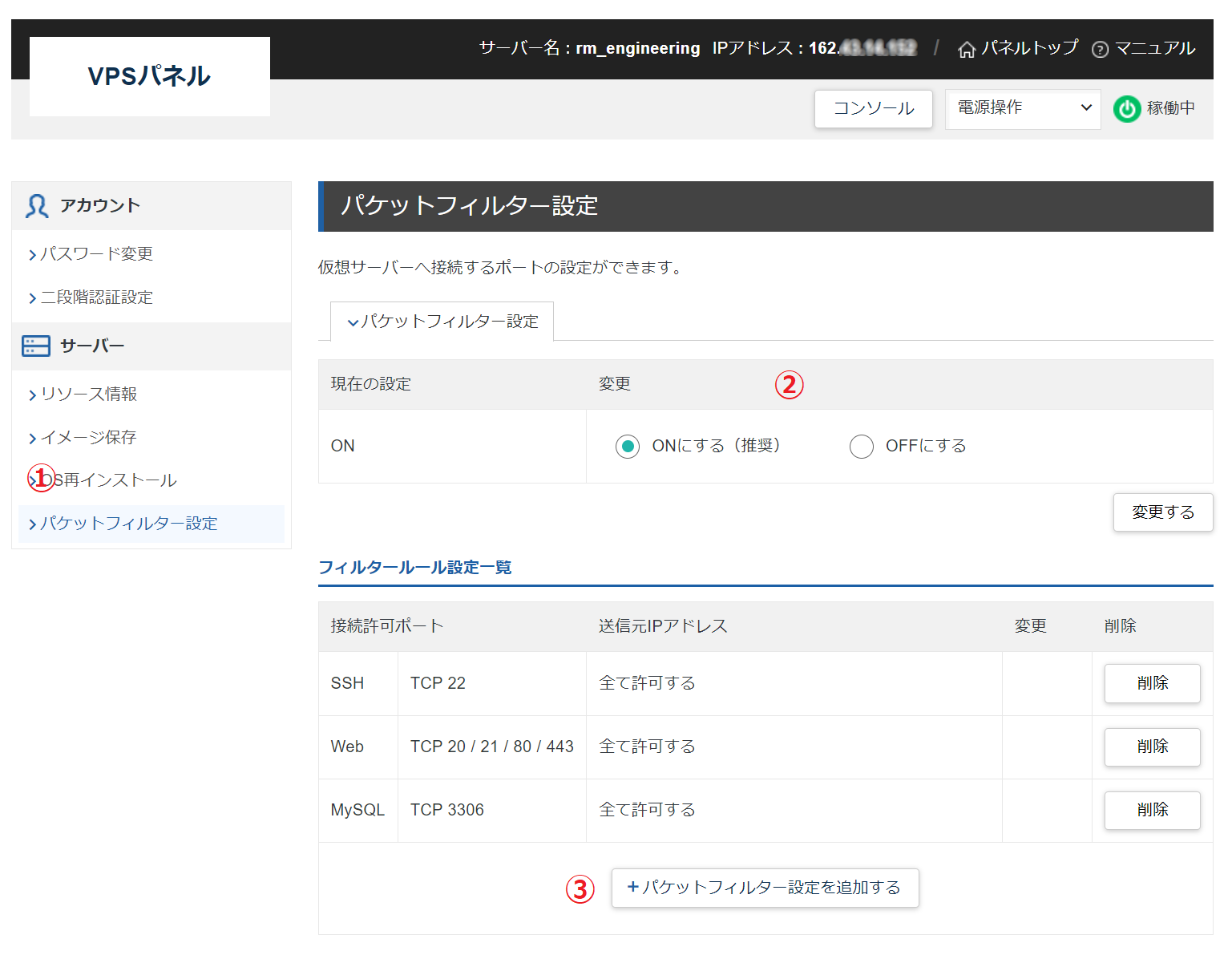Open the 電源操作 dropdown
Viewport: 1232px width, 955px height.
pos(1023,108)
